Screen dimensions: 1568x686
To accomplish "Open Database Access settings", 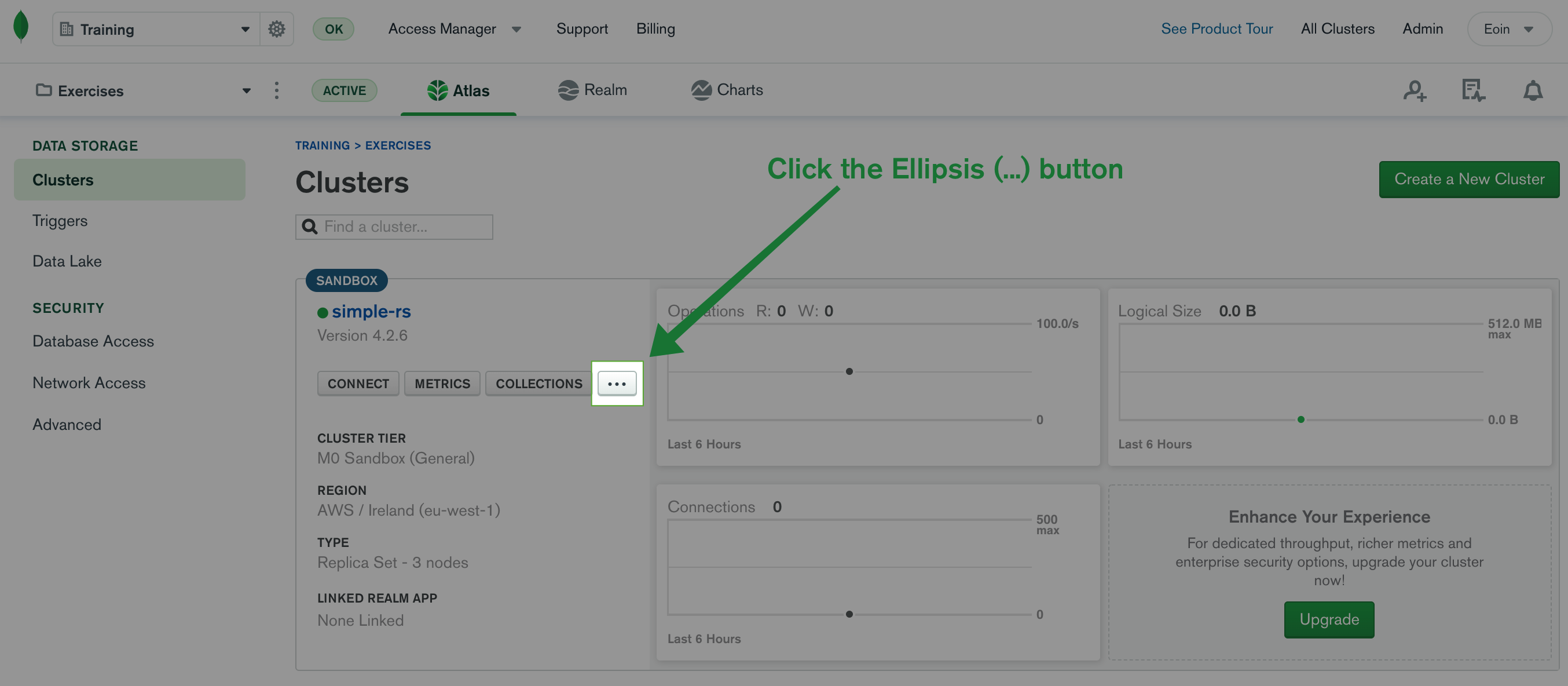I will click(93, 341).
